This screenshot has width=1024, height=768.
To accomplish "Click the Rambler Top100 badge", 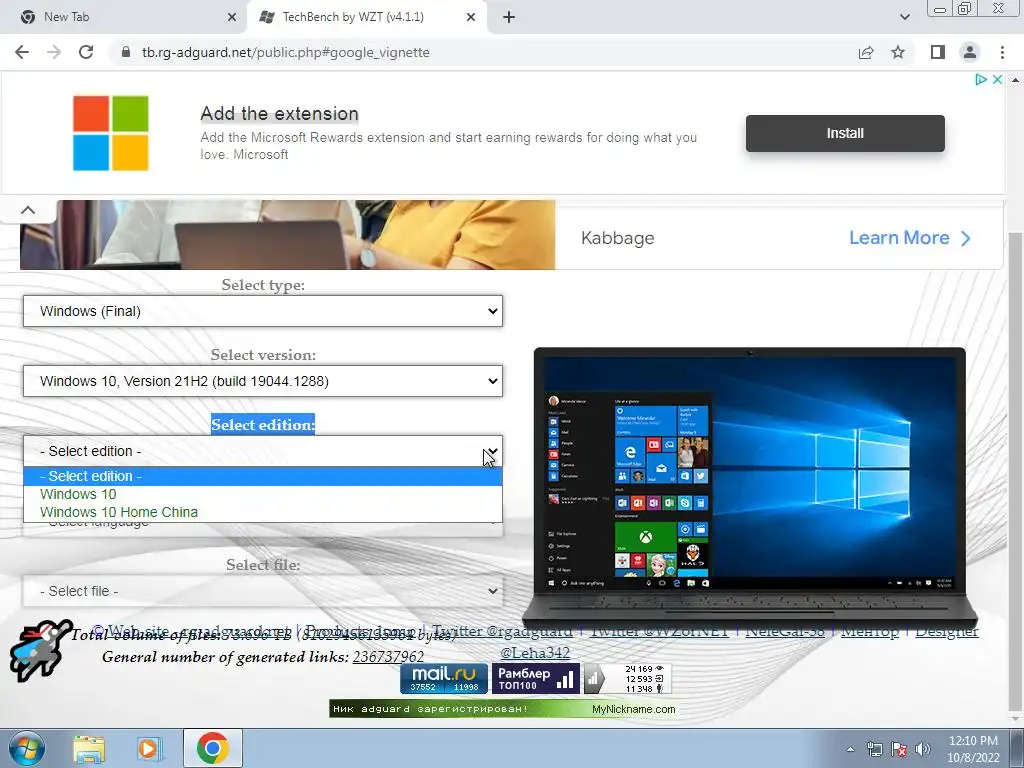I will click(535, 679).
